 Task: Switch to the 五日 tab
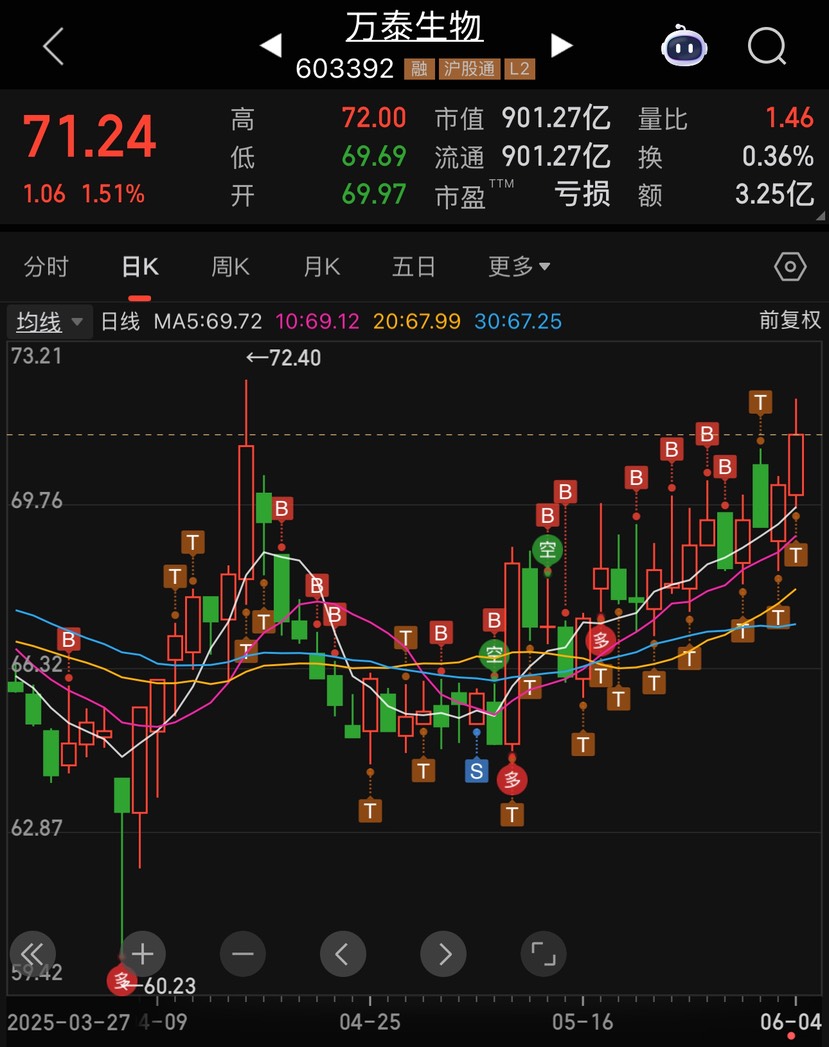(x=414, y=266)
